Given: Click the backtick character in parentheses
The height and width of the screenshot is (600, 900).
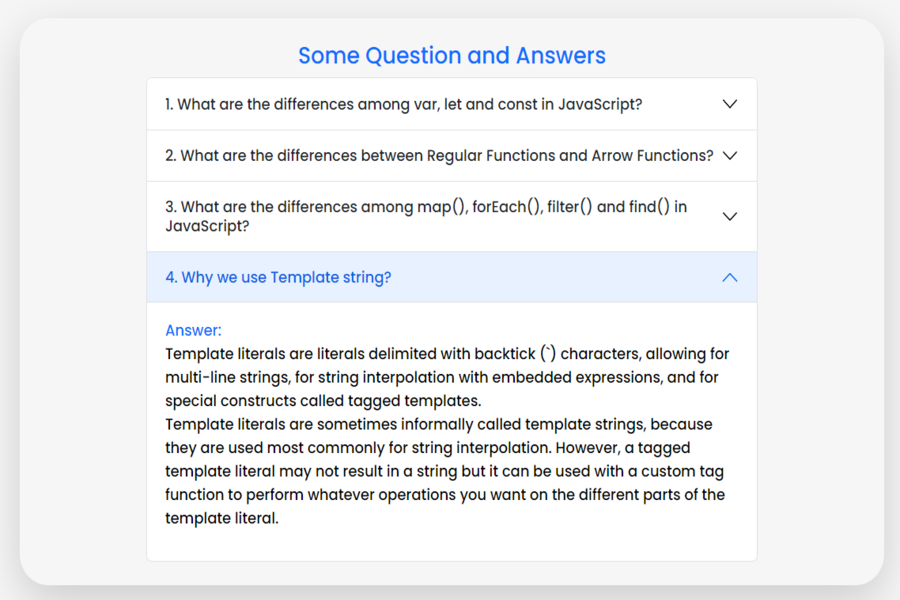Looking at the screenshot, I should tap(547, 354).
